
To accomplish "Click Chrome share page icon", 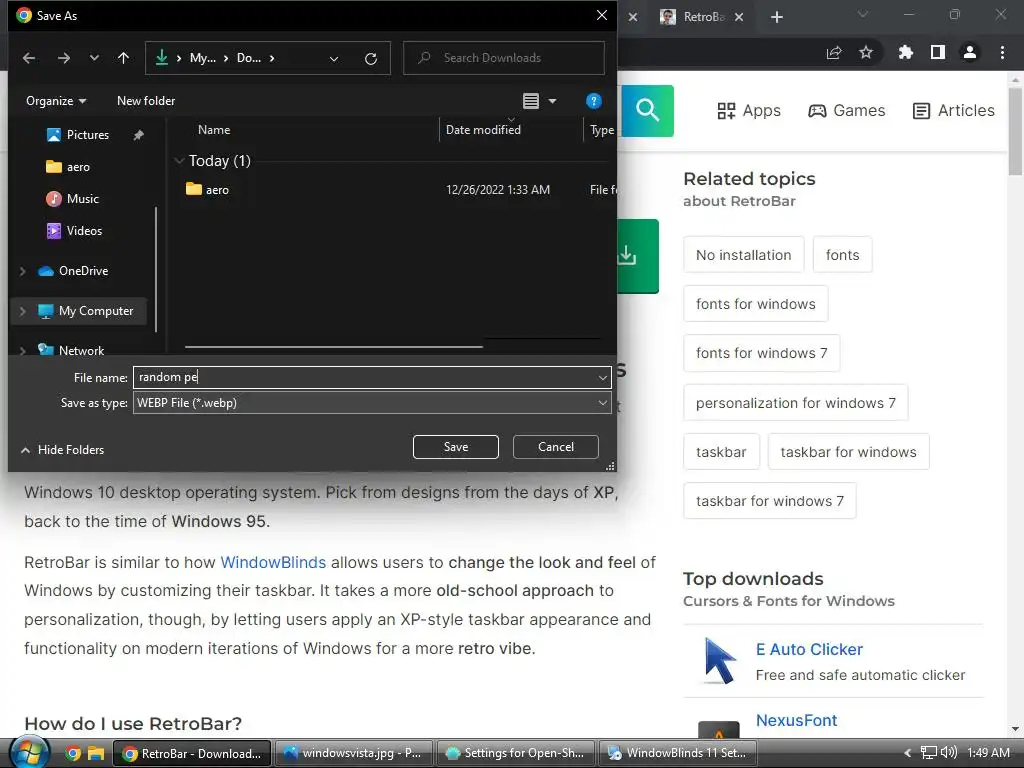I will (834, 53).
